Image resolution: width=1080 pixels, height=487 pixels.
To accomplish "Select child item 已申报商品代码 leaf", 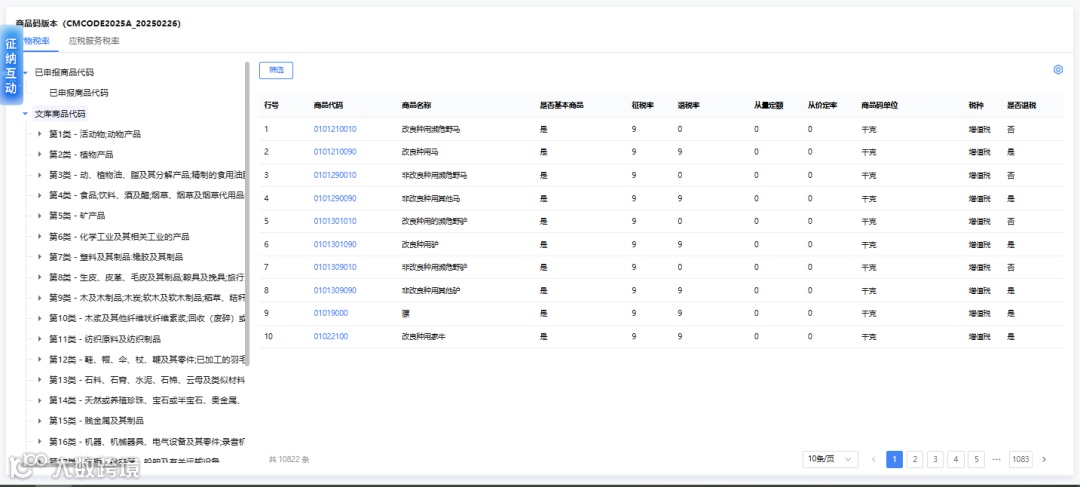I will pyautogui.click(x=79, y=92).
